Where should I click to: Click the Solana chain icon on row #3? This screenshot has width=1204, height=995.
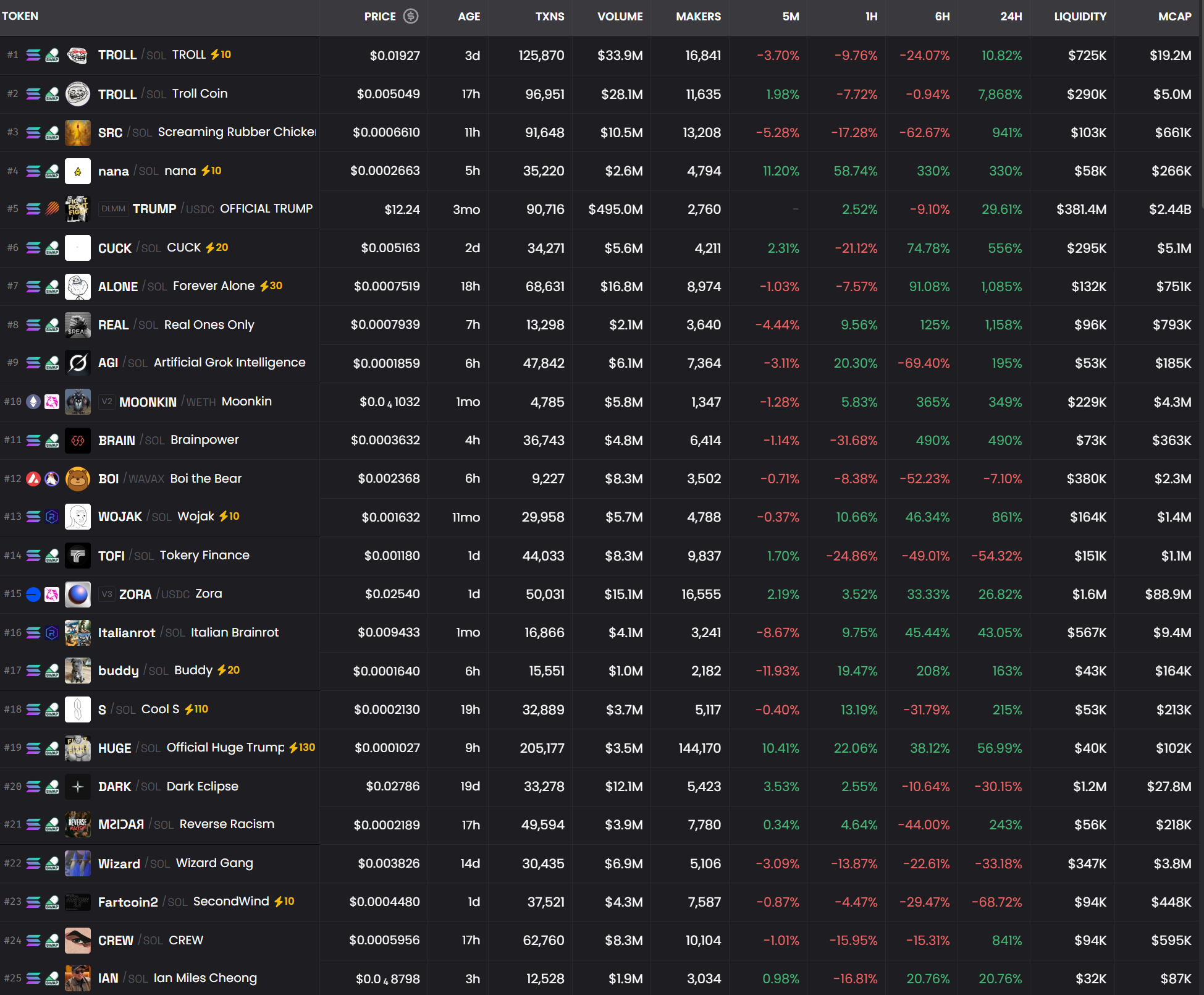click(33, 132)
